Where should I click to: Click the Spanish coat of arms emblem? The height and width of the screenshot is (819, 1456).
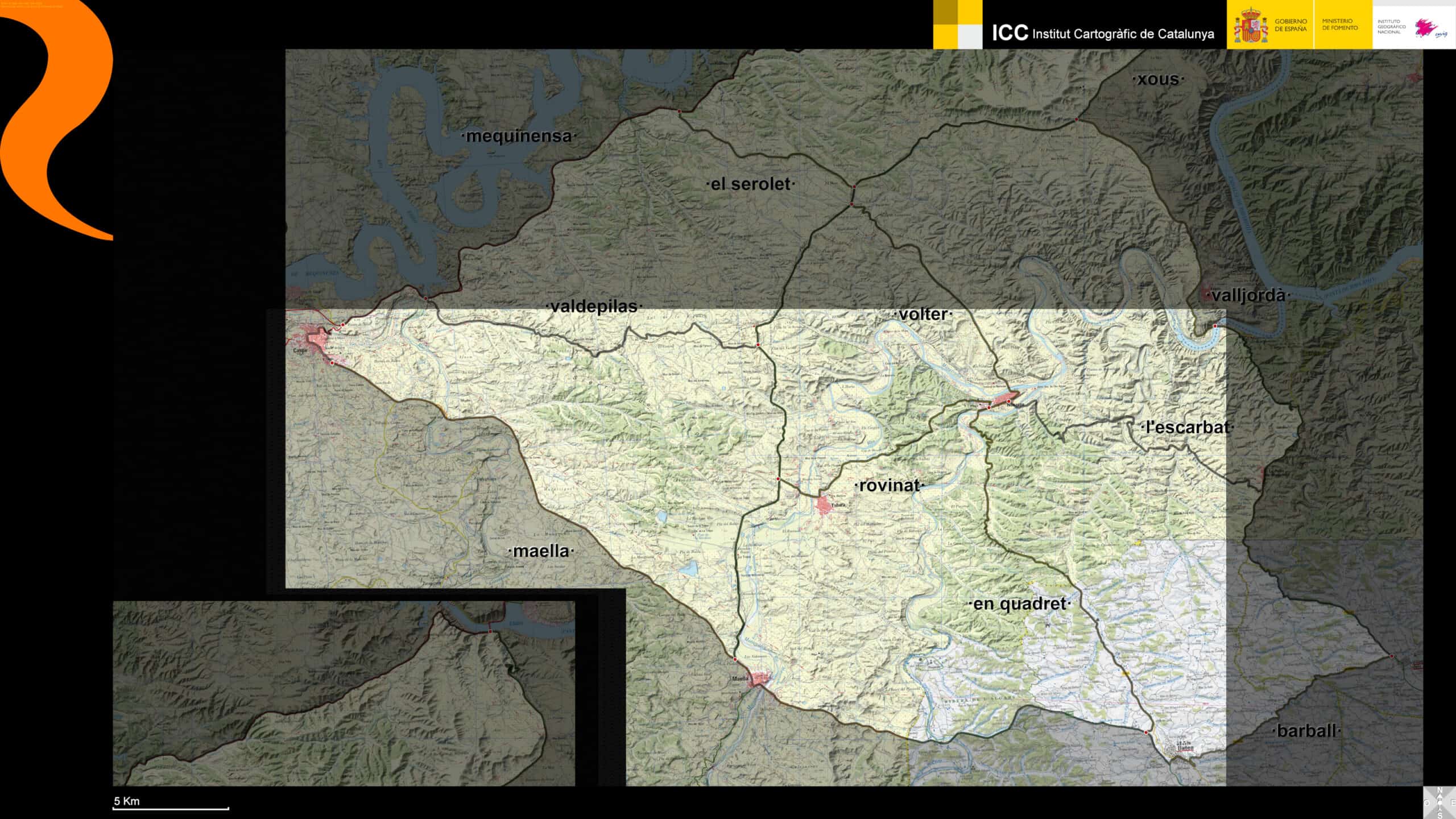[x=1251, y=26]
